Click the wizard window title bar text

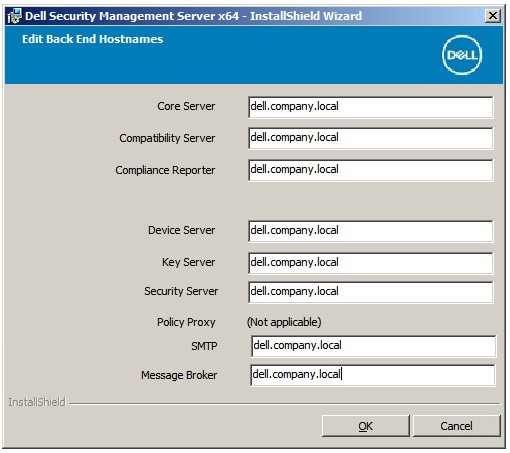(193, 16)
